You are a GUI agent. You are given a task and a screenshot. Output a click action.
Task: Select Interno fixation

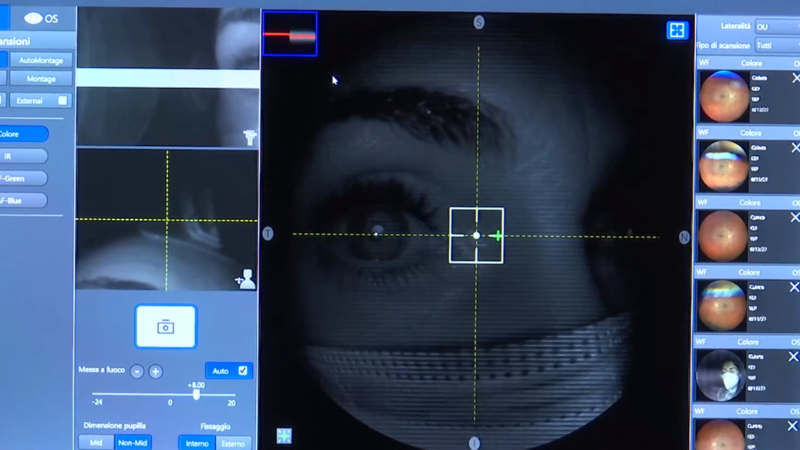tap(197, 443)
